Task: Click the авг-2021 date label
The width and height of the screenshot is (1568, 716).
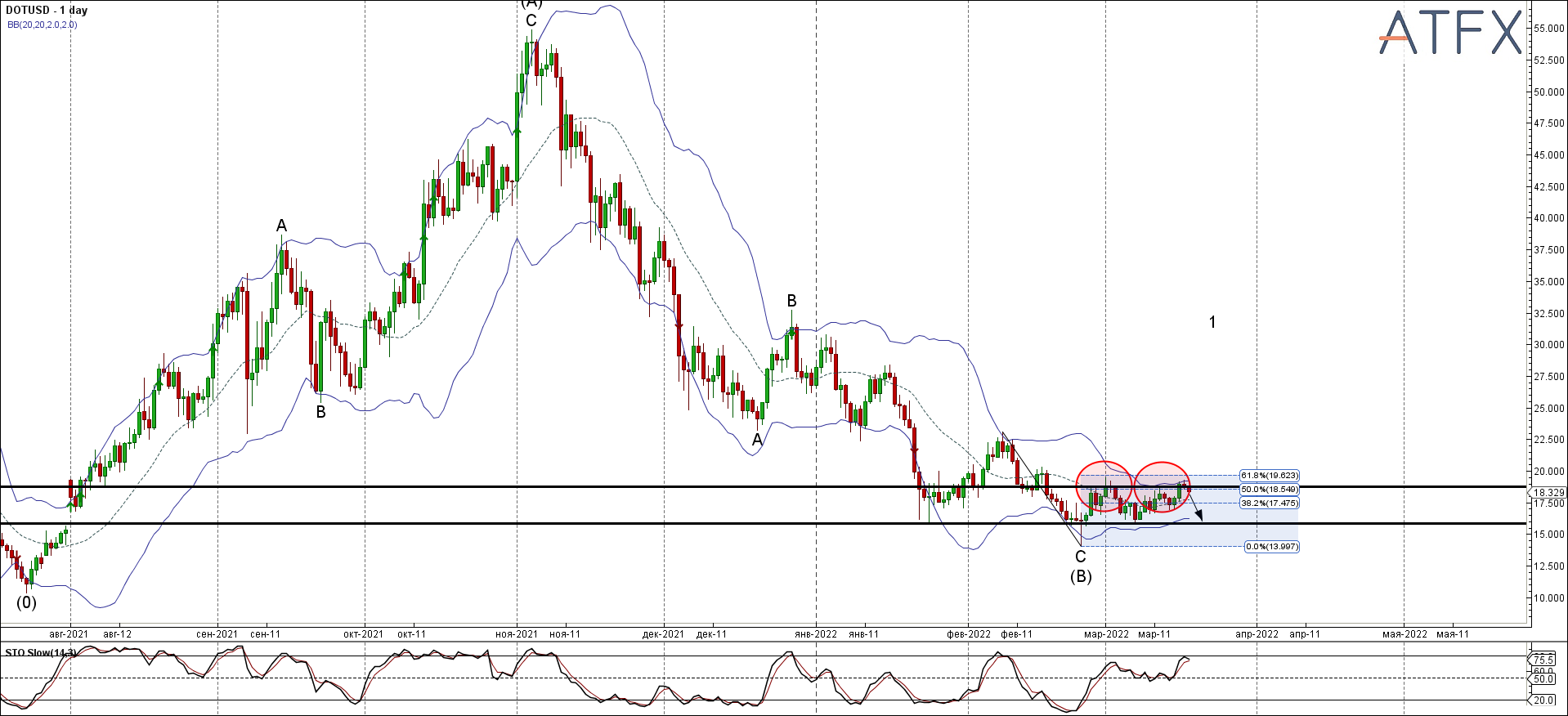Action: tap(69, 633)
